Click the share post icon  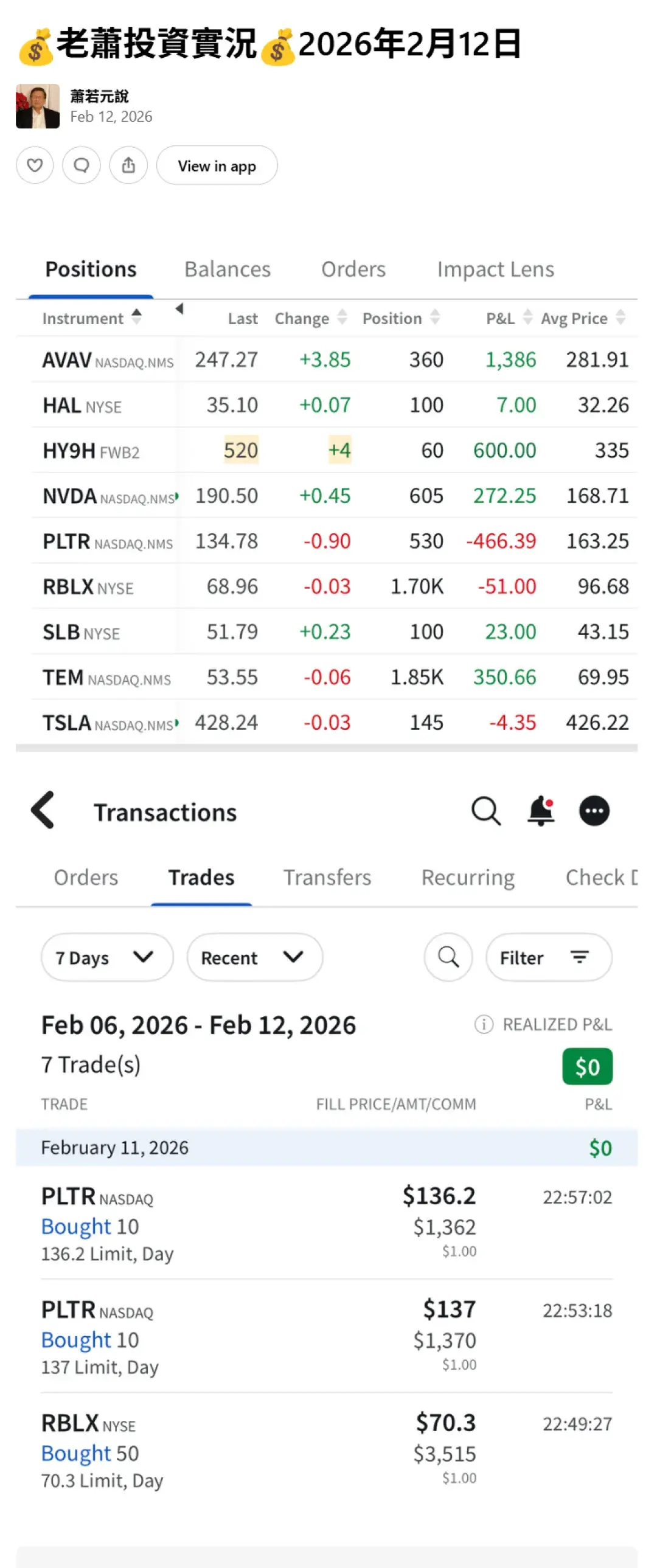128,165
